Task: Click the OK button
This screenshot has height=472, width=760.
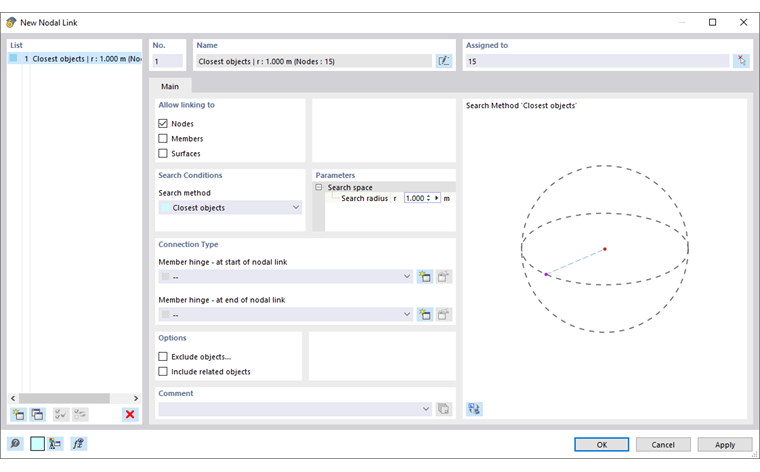Action: click(602, 444)
